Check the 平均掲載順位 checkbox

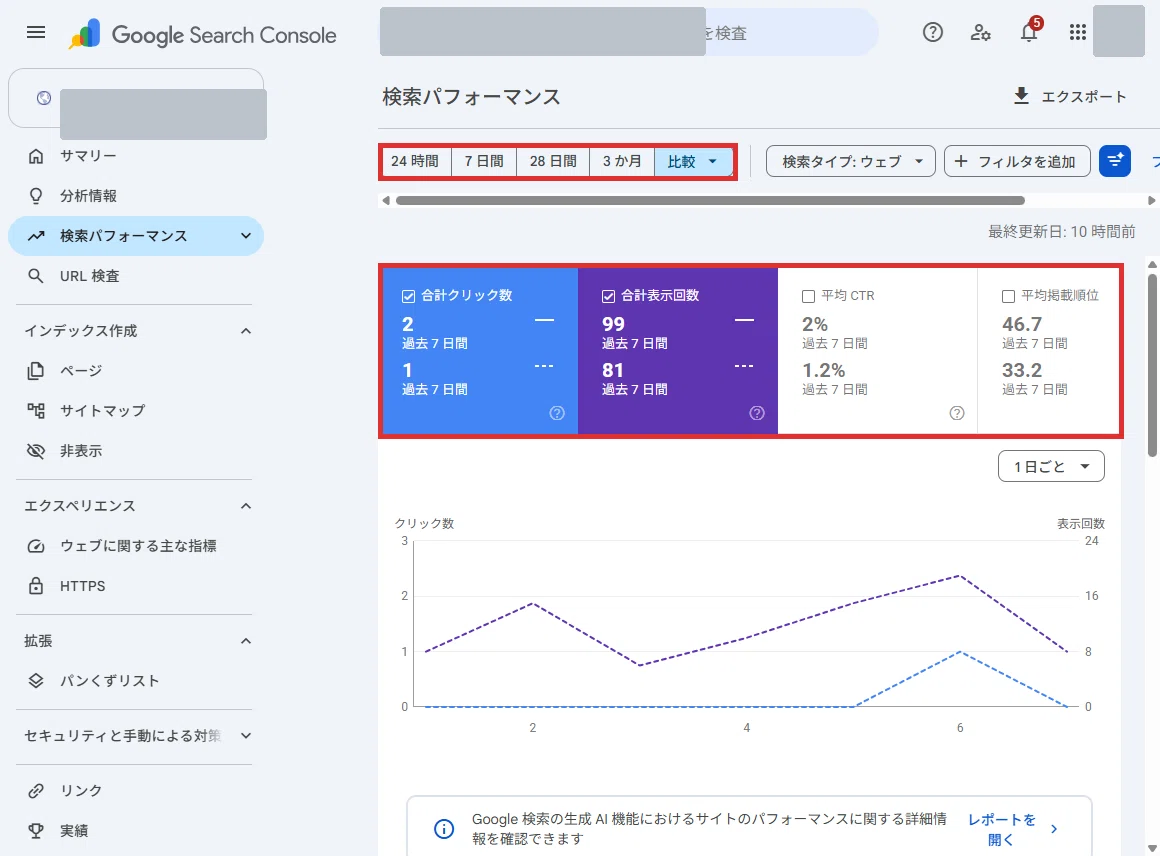click(1008, 296)
